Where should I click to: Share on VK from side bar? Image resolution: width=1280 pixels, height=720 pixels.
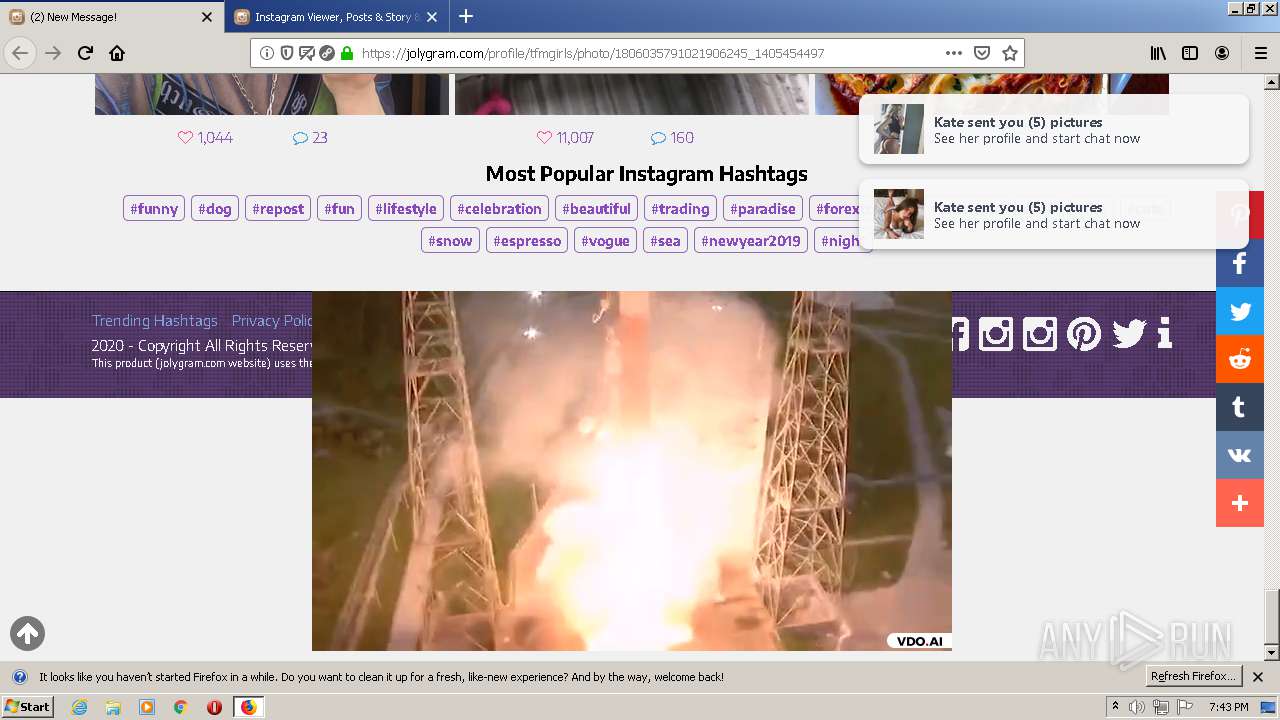point(1240,456)
